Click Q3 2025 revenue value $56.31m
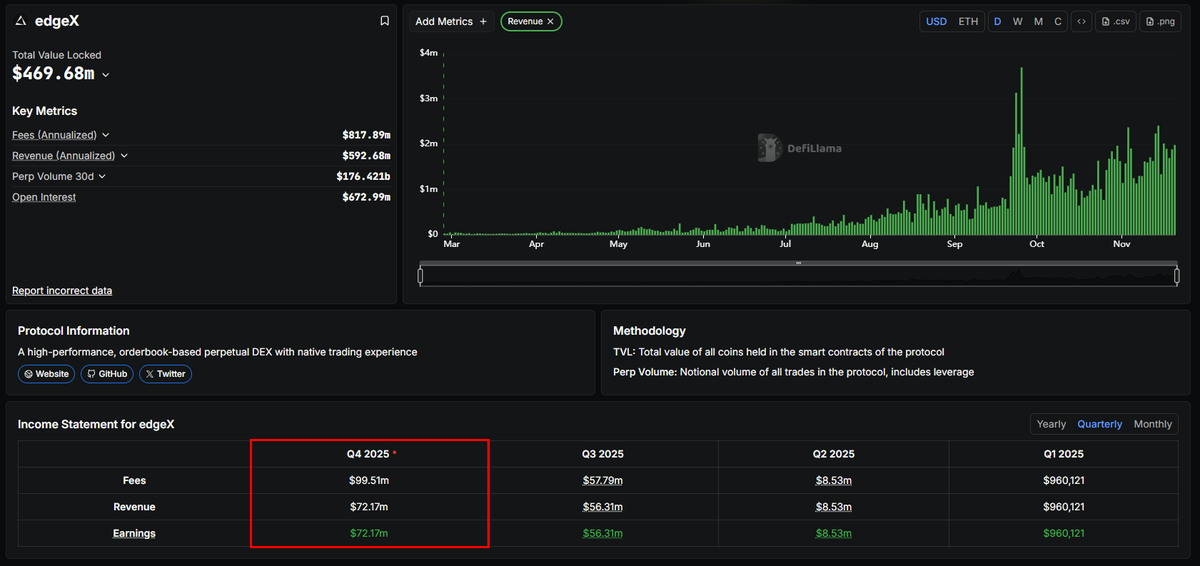Image resolution: width=1200 pixels, height=566 pixels. [603, 507]
